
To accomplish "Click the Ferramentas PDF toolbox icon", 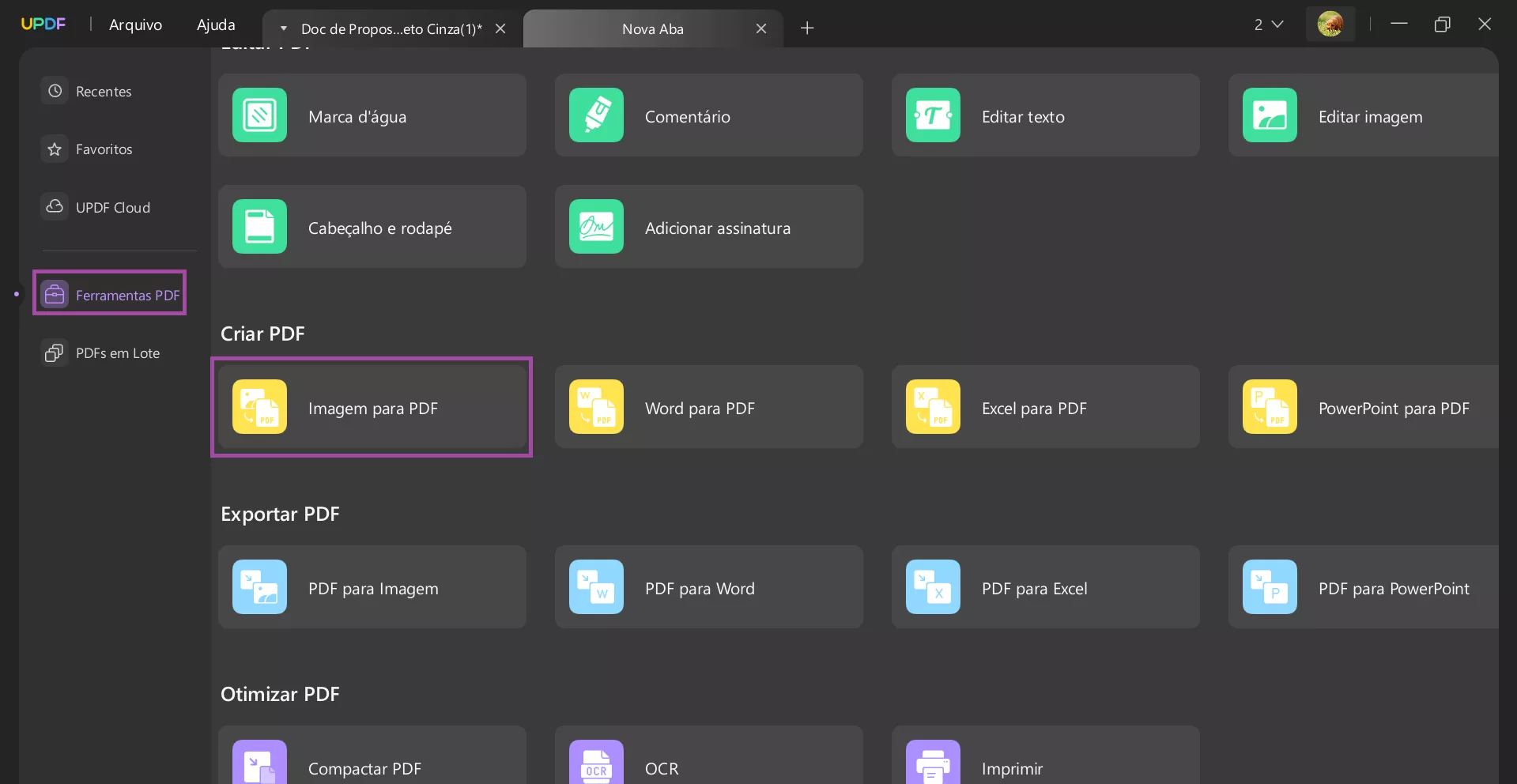I will pos(55,295).
